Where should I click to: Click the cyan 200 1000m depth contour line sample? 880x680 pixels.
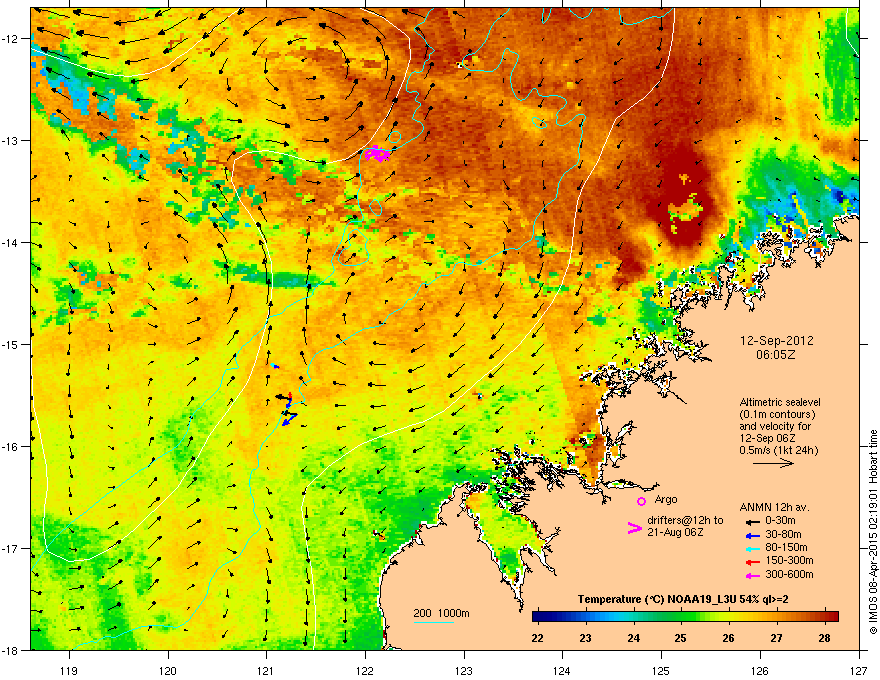click(434, 622)
